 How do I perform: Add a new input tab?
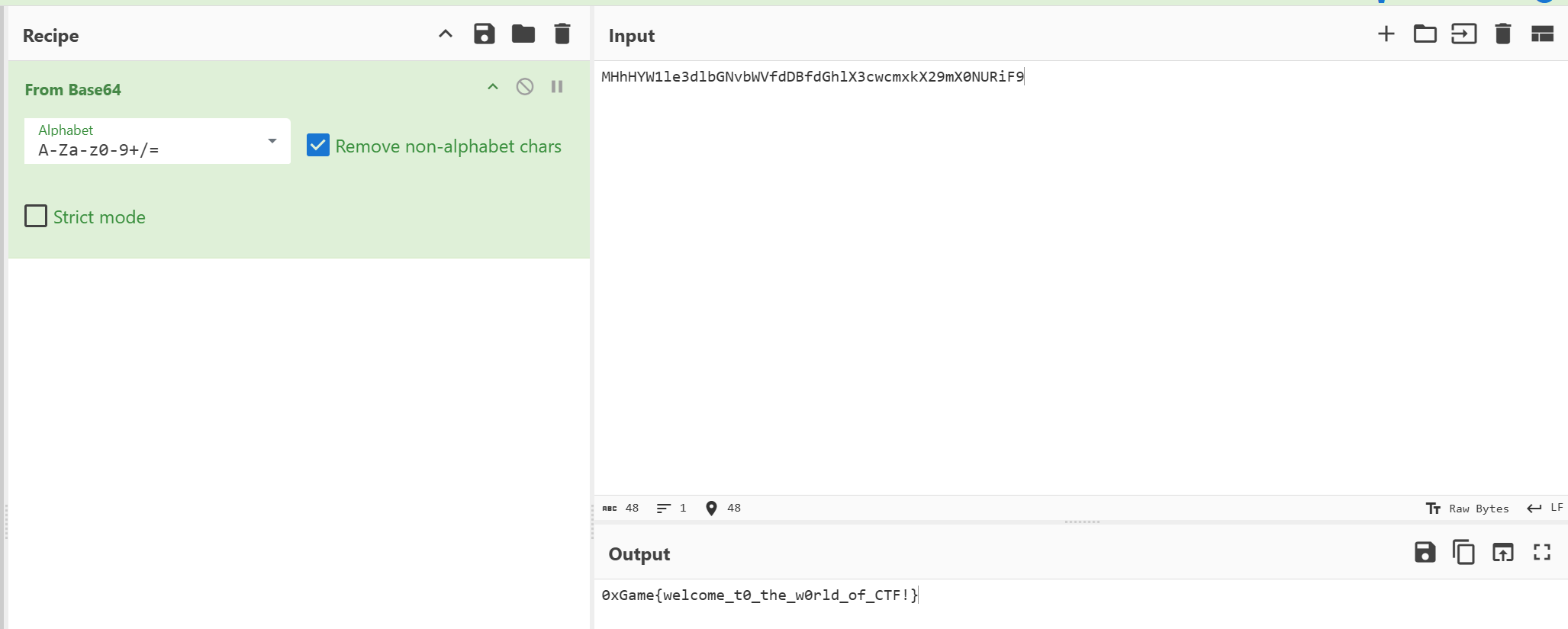coord(1386,34)
